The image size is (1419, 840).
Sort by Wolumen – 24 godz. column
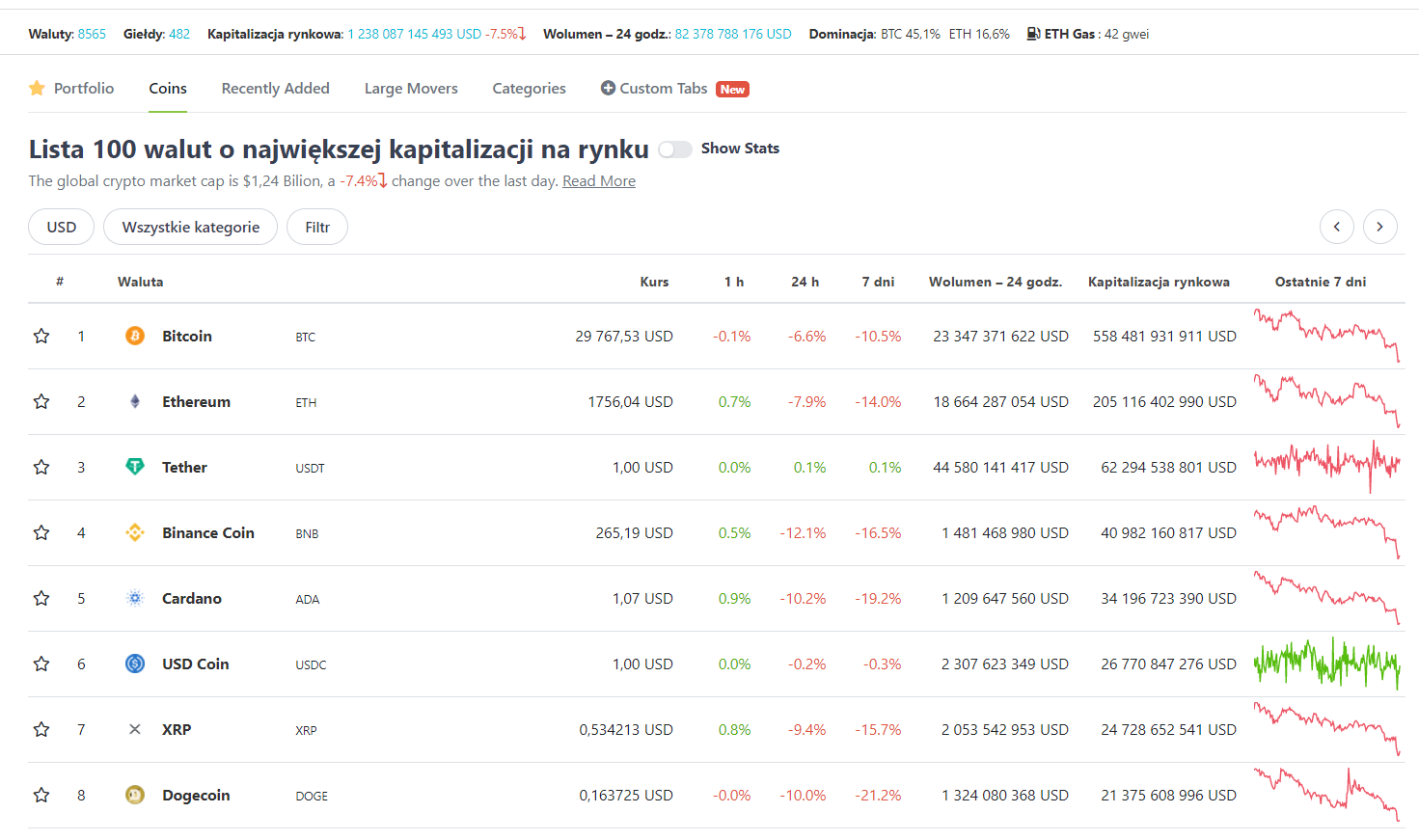[996, 282]
